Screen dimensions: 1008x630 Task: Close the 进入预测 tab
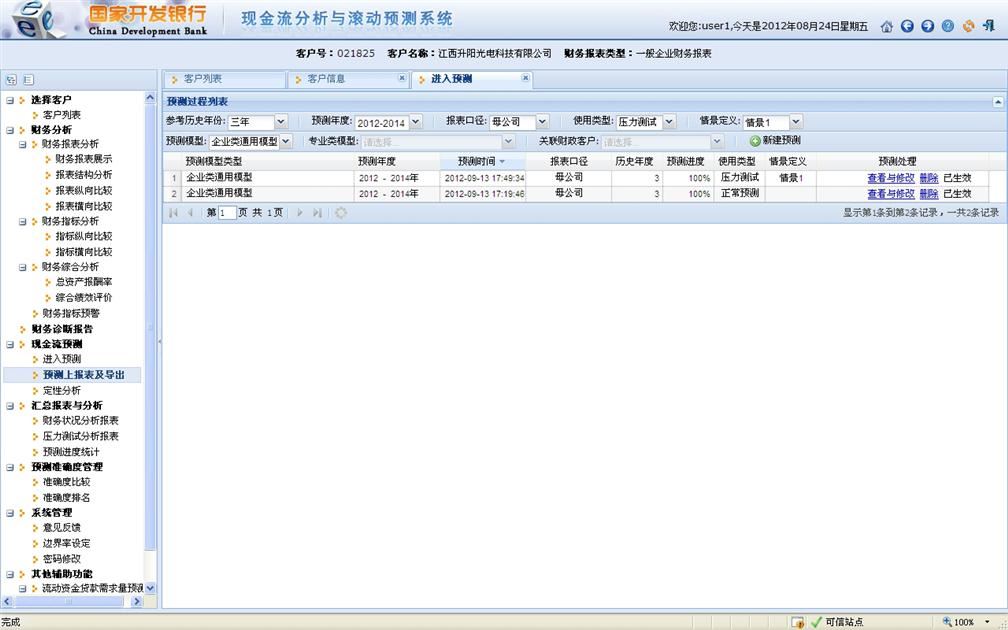525,78
